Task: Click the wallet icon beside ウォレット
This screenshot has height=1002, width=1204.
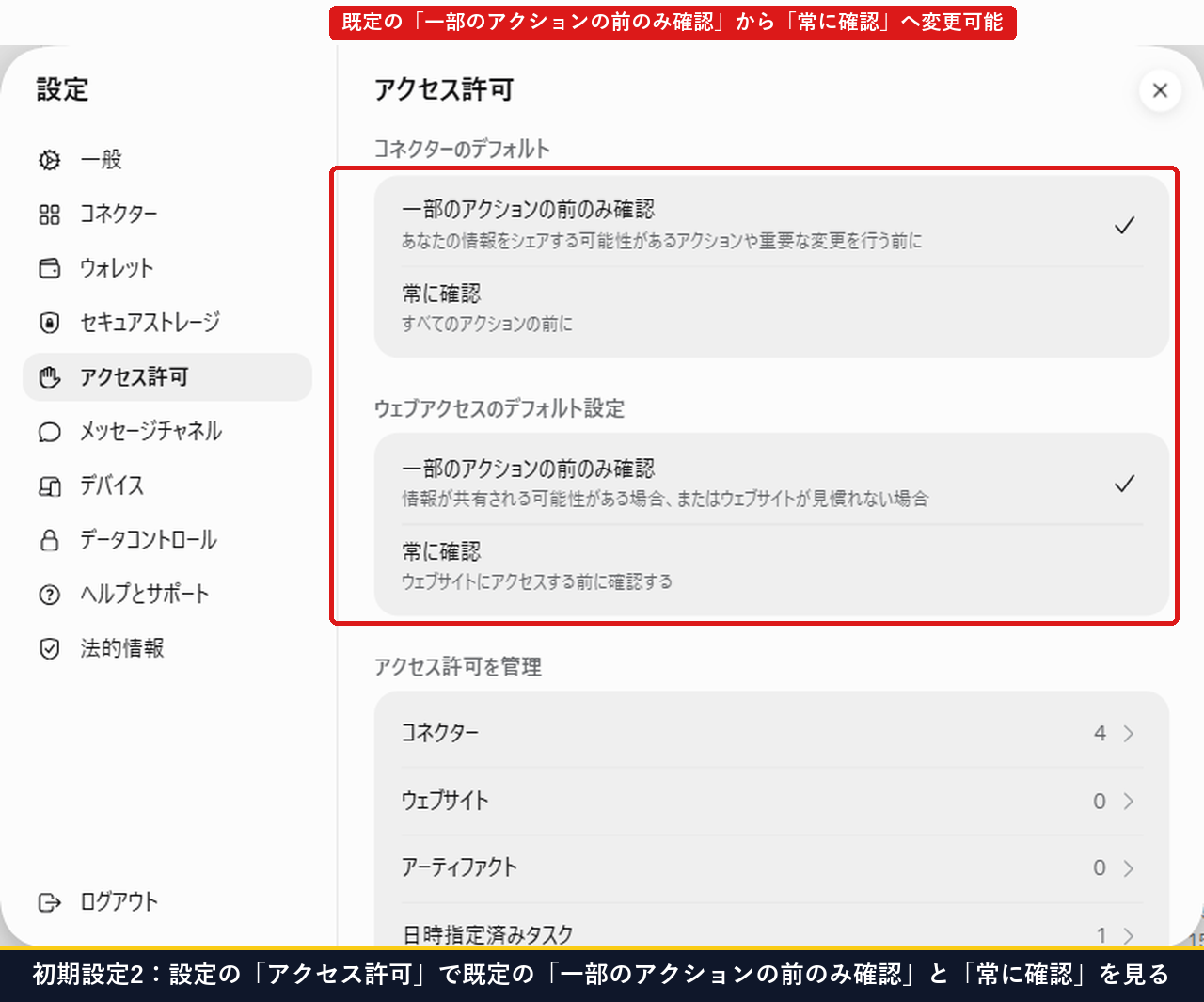Action: pyautogui.click(x=50, y=268)
